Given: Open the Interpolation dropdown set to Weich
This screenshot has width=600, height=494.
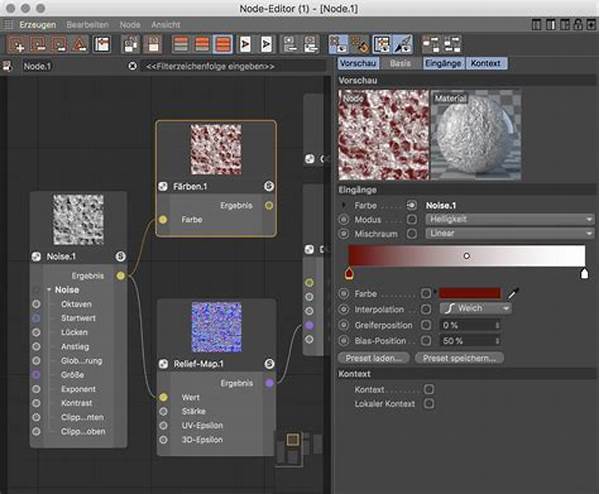Looking at the screenshot, I should pos(475,309).
